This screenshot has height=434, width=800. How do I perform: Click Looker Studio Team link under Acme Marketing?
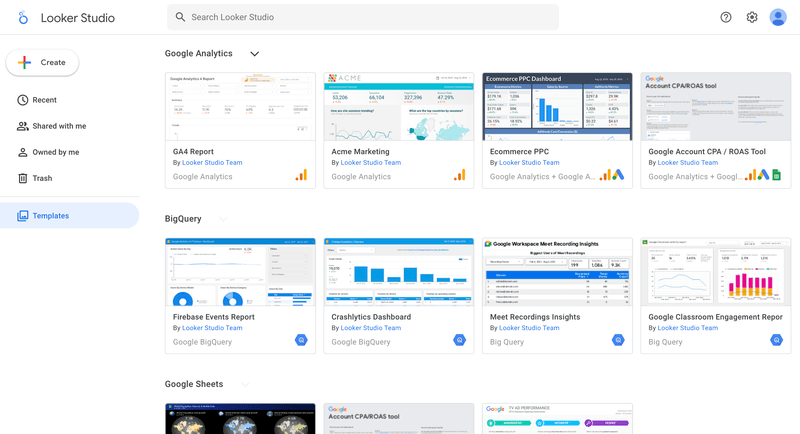tap(371, 163)
